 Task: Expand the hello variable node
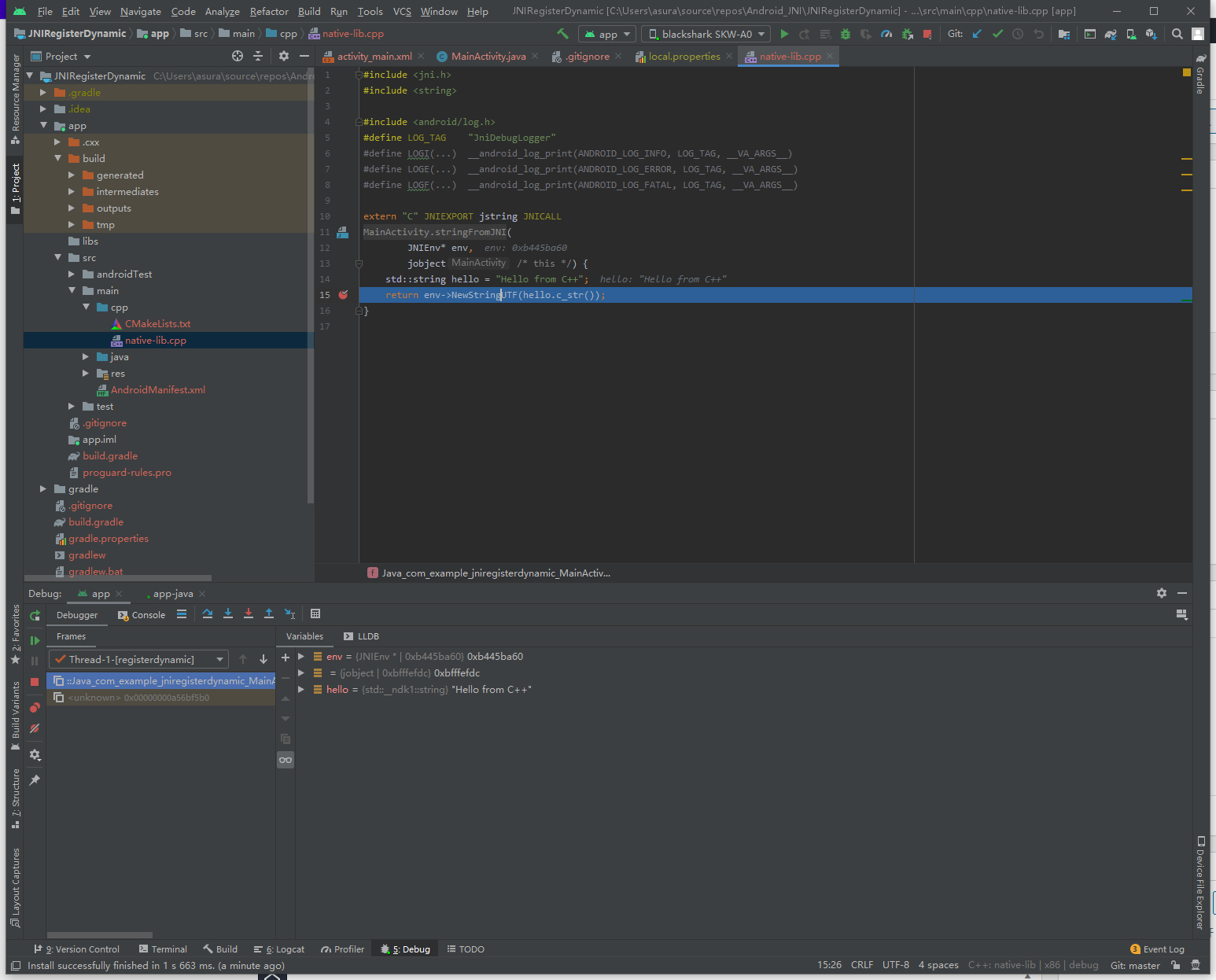coord(300,690)
